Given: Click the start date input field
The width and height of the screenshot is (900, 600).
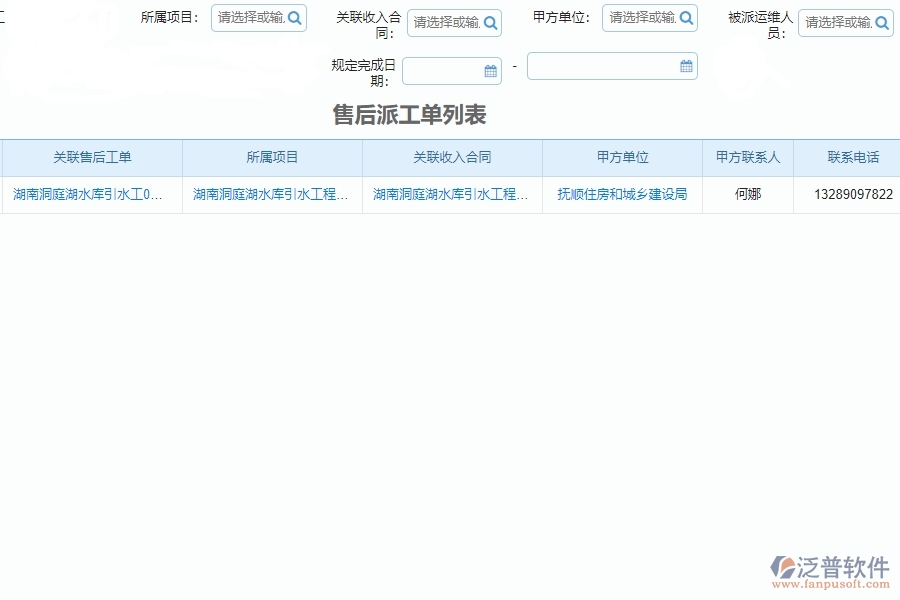Looking at the screenshot, I should click(x=445, y=71).
